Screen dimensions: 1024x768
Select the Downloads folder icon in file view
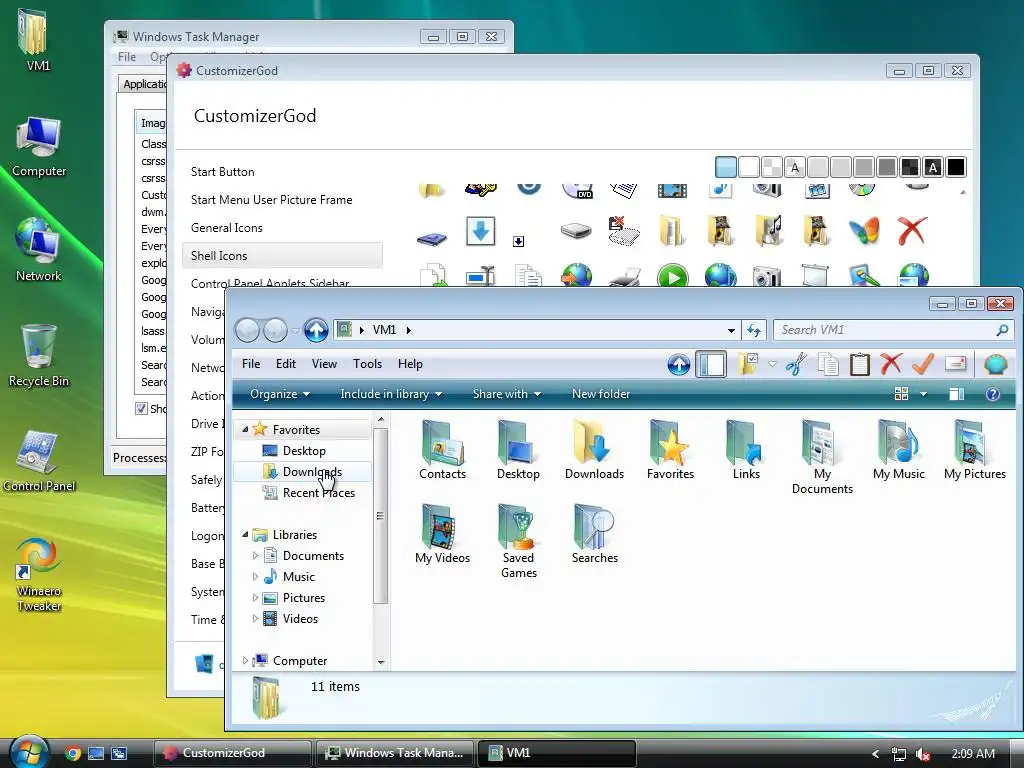click(594, 449)
